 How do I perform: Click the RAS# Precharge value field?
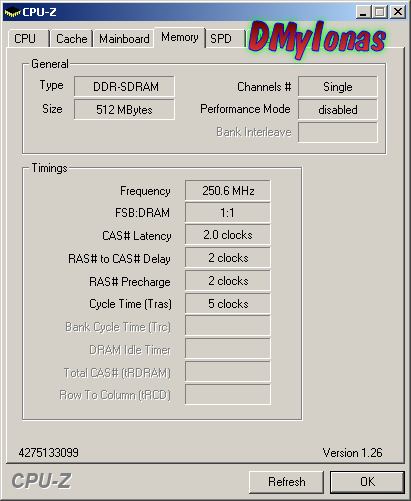[228, 281]
